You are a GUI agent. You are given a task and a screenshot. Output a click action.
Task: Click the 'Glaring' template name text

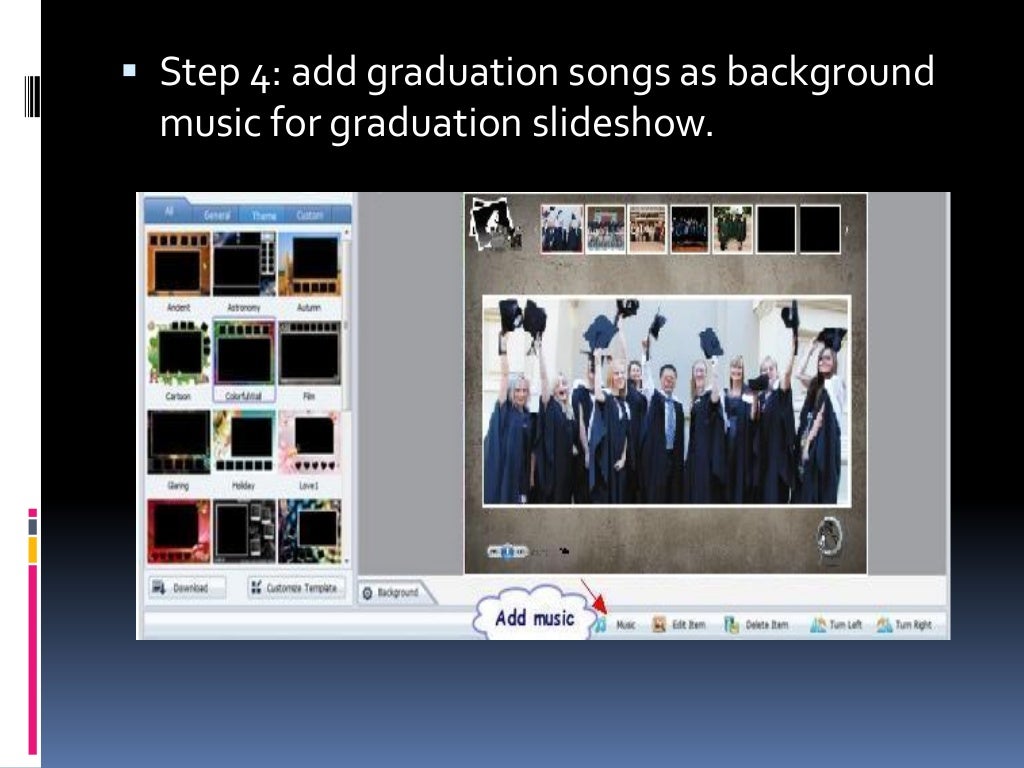178,486
